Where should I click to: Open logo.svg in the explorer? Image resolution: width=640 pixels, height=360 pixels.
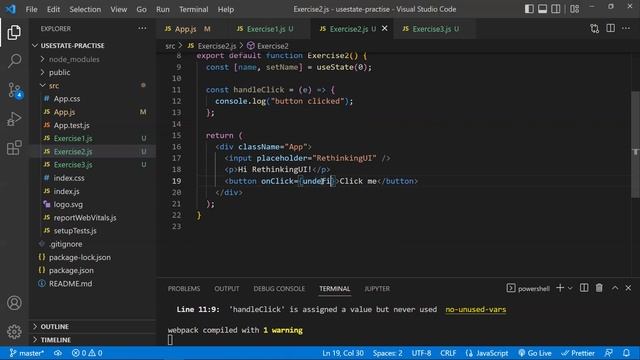(93, 204)
